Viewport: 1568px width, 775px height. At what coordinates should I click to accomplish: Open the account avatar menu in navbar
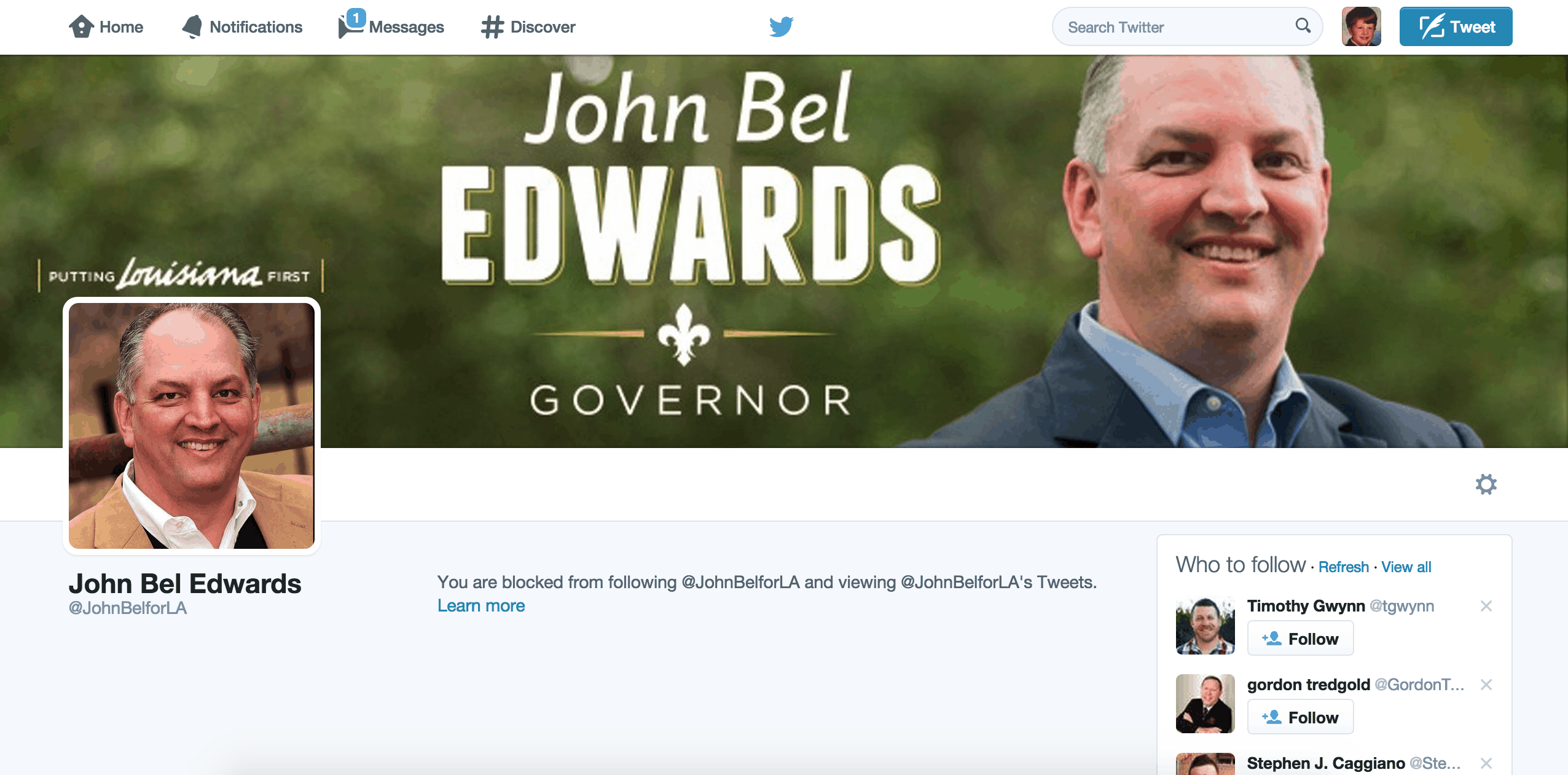click(1361, 26)
